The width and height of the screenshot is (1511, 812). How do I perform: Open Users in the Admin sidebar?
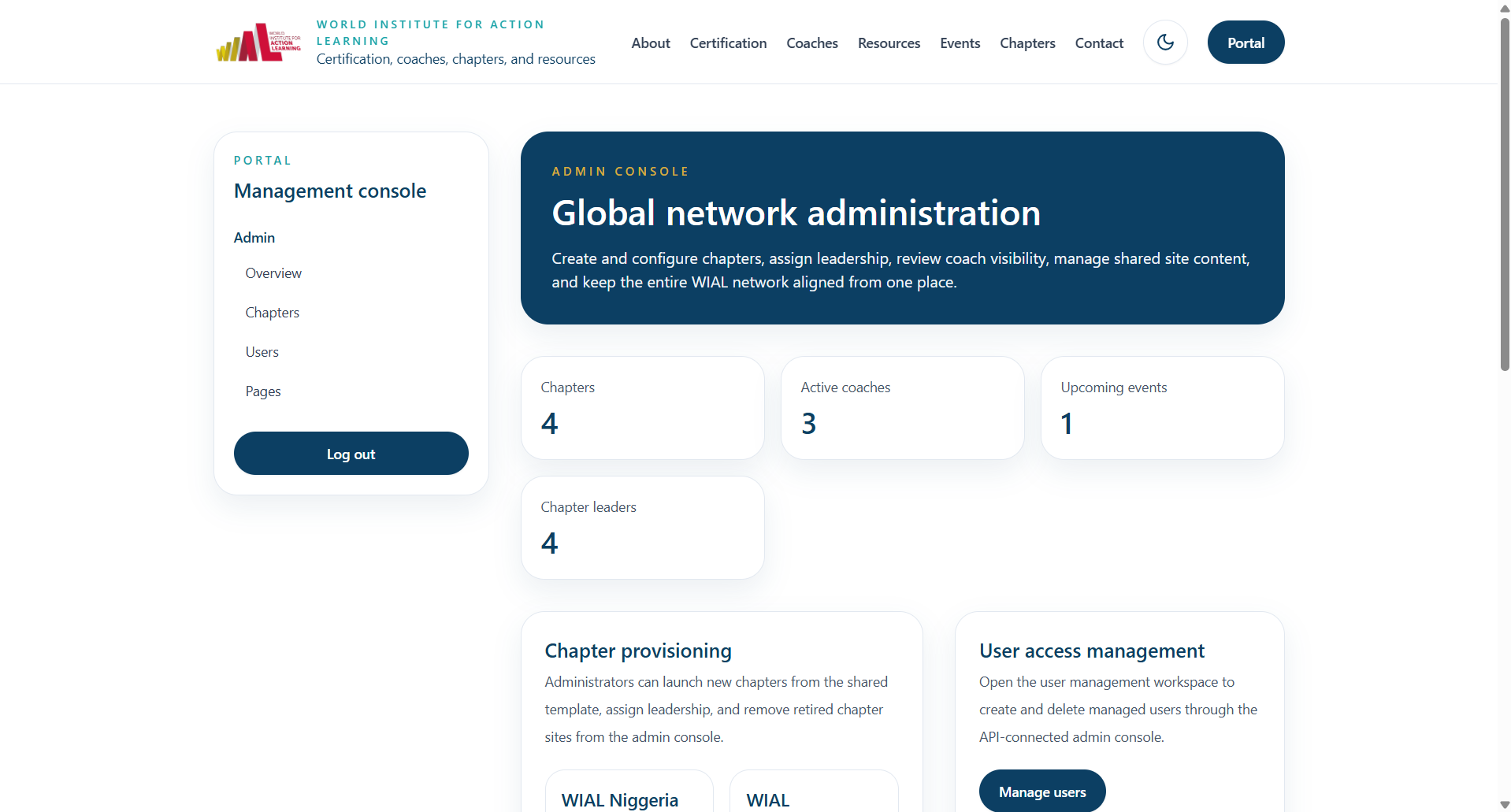pyautogui.click(x=262, y=352)
